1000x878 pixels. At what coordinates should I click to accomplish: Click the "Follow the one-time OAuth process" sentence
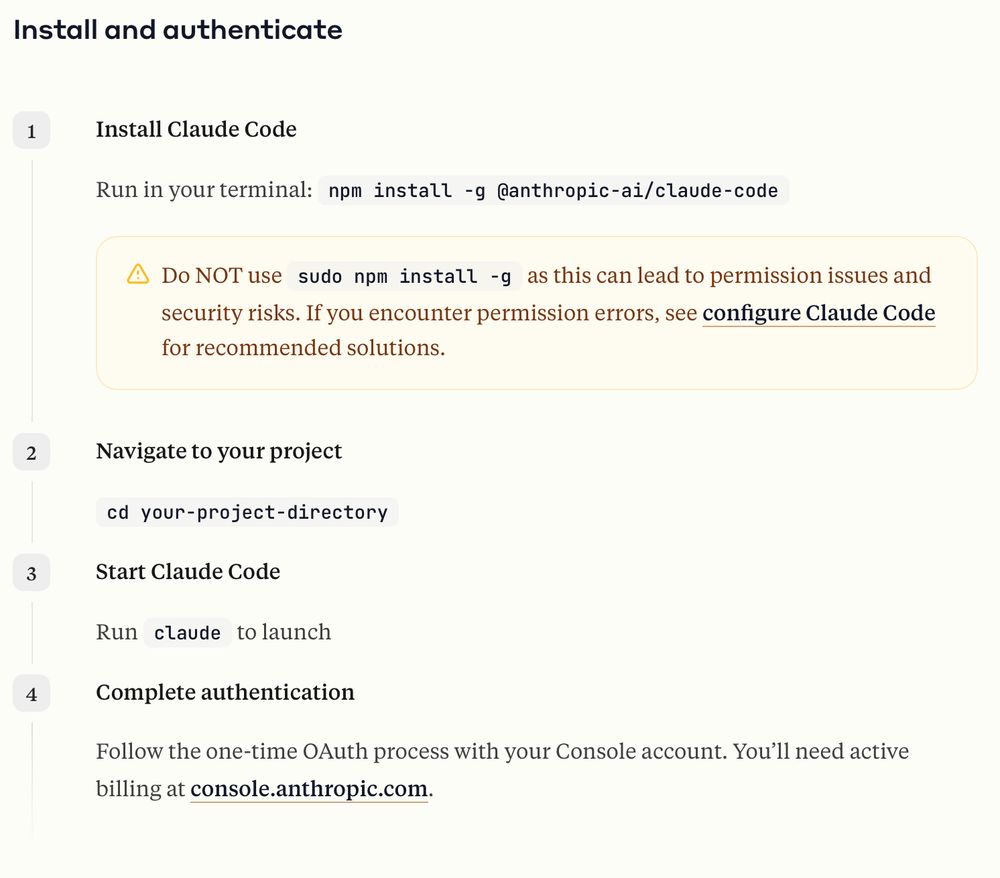click(411, 751)
